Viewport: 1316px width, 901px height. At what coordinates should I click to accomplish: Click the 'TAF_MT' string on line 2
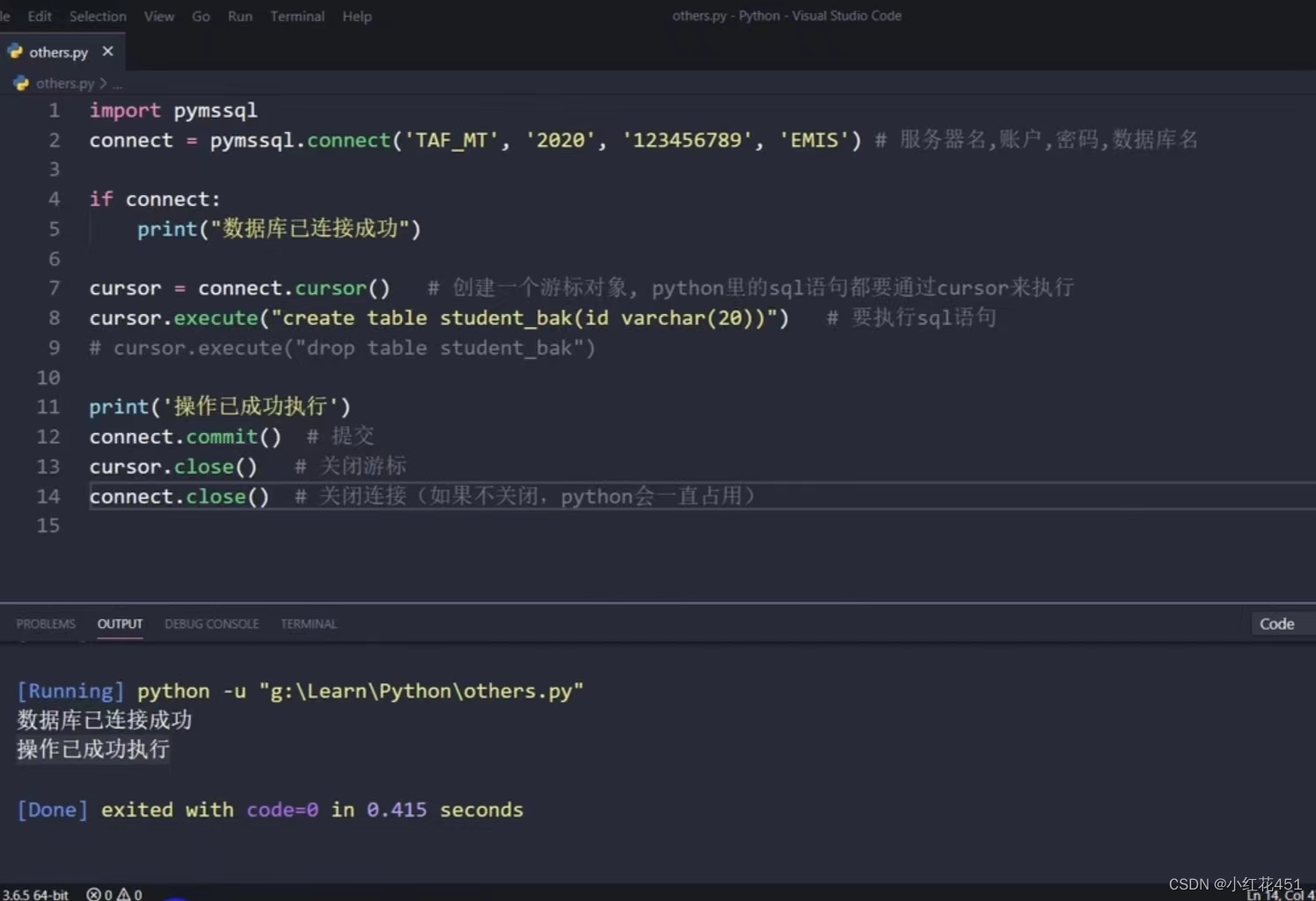(451, 140)
